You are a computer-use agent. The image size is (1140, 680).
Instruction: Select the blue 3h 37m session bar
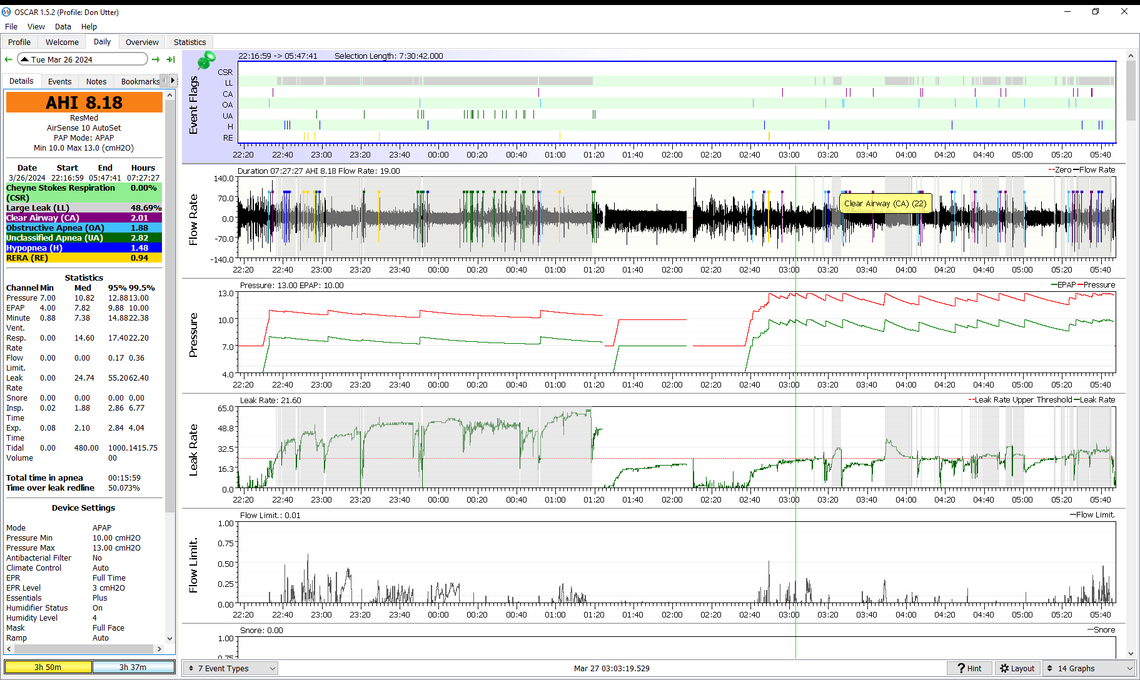pos(133,667)
